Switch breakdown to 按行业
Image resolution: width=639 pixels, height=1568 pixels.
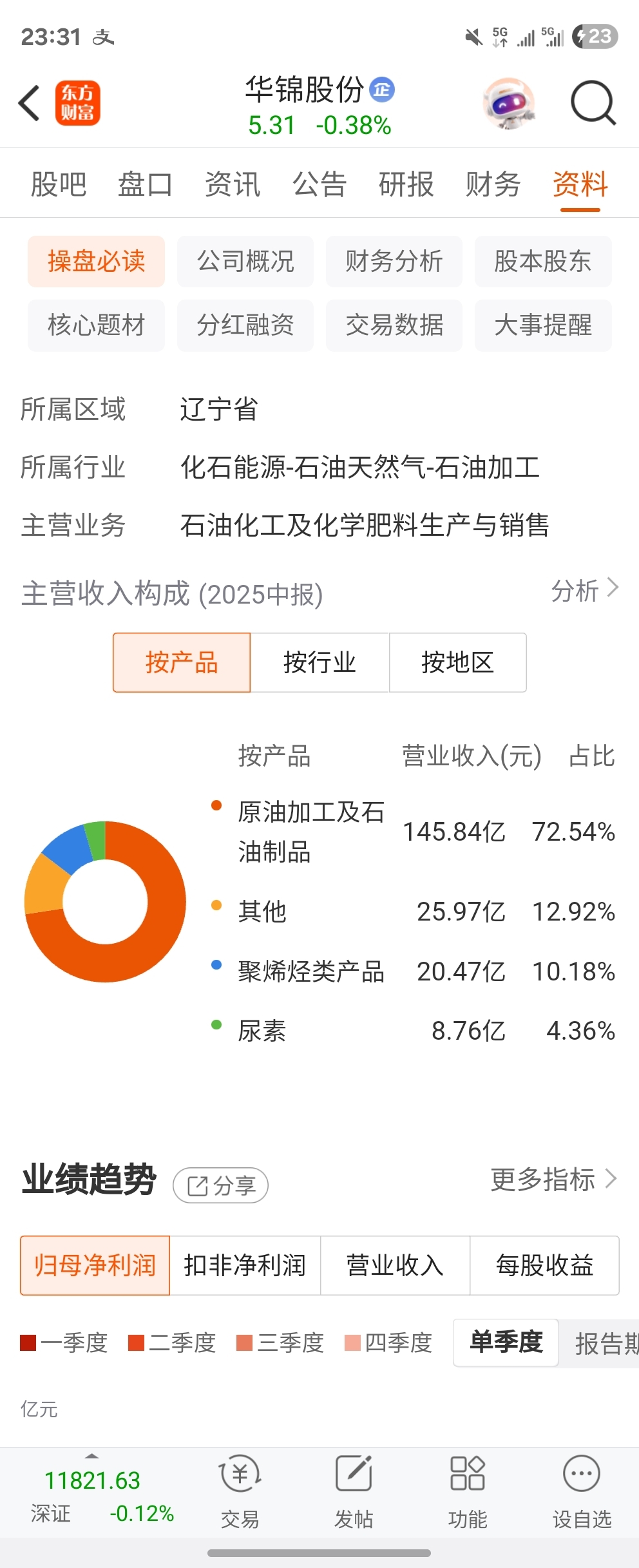(319, 662)
